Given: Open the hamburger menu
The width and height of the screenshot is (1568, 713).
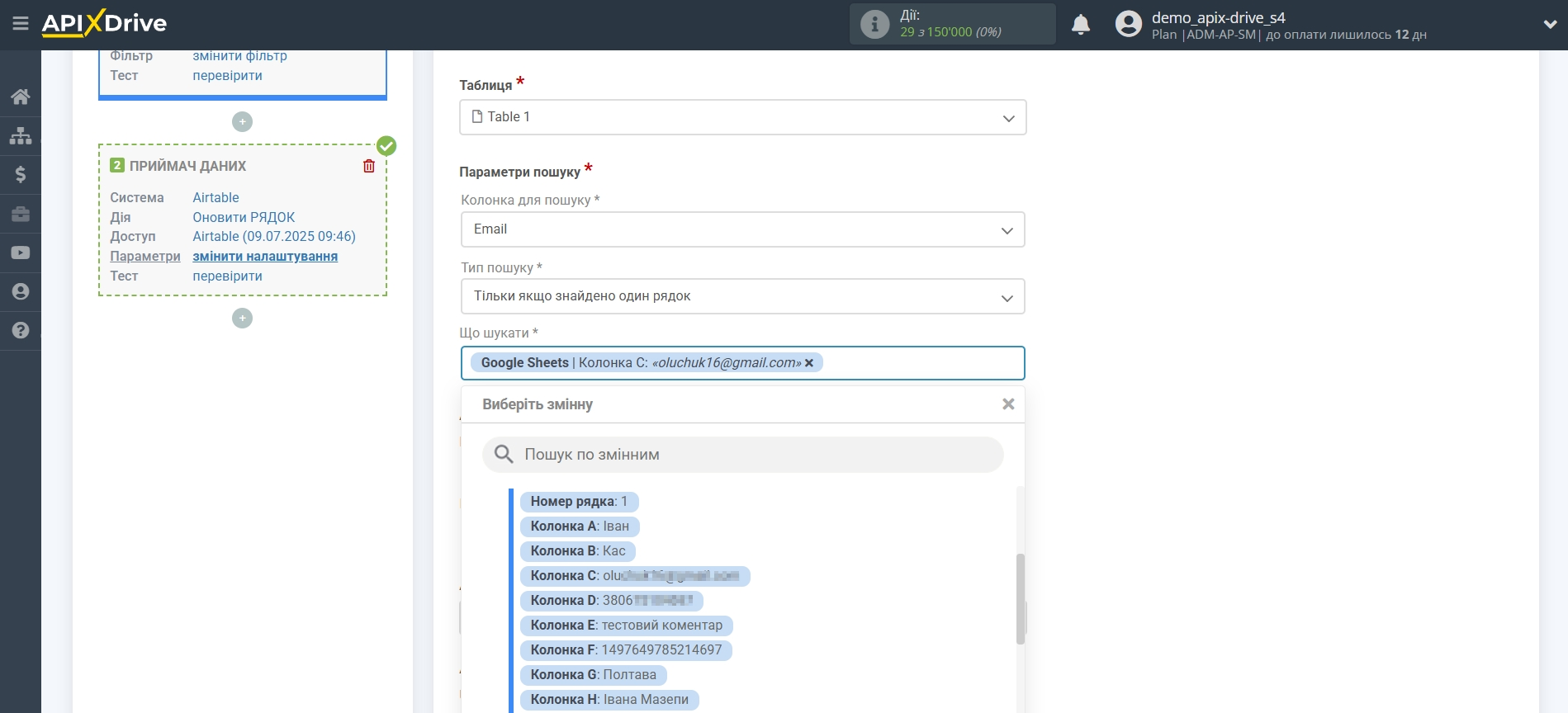Looking at the screenshot, I should (x=21, y=24).
